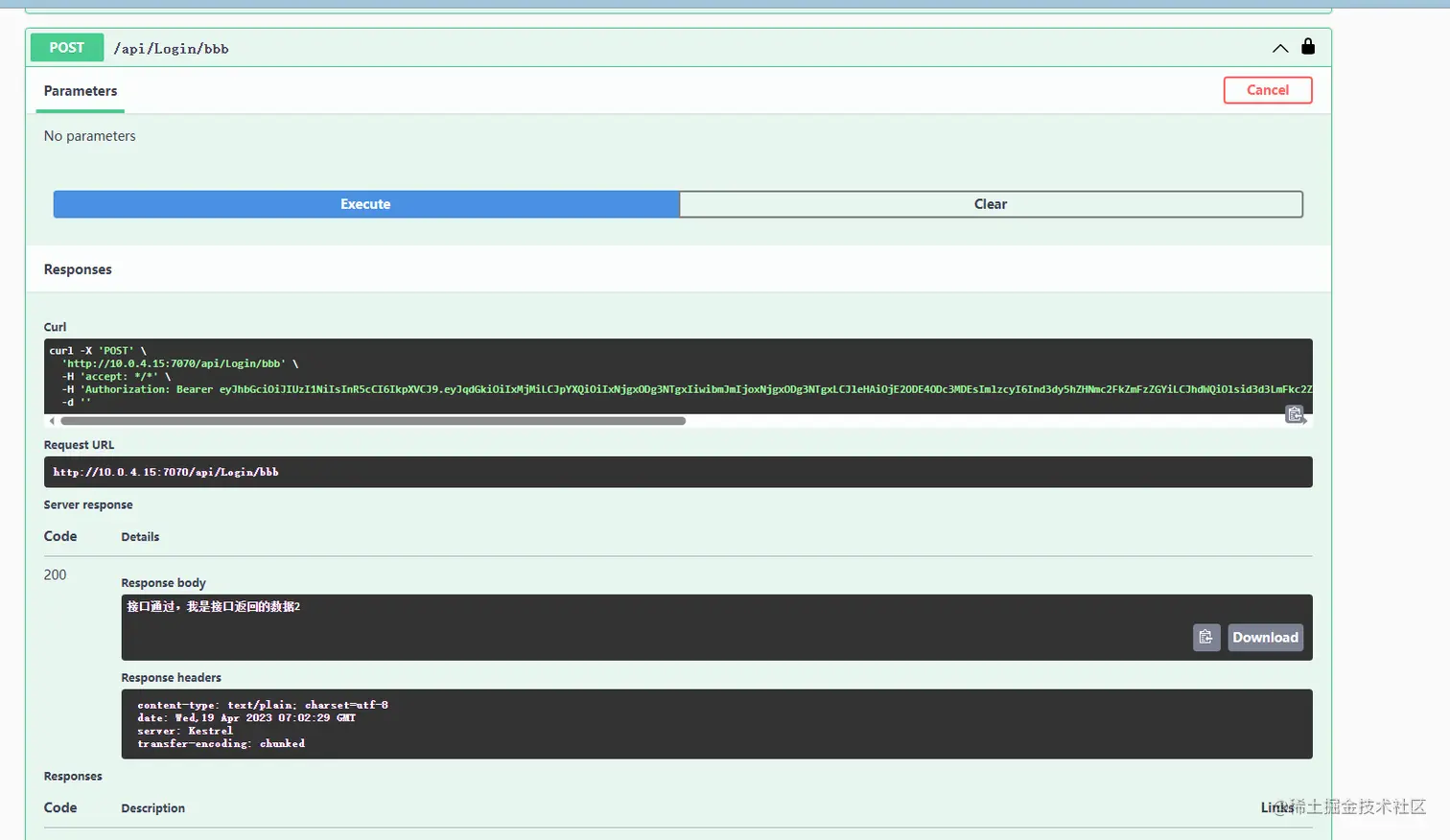1450x840 pixels.
Task: Click the 'Description' column header
Action: pos(152,808)
